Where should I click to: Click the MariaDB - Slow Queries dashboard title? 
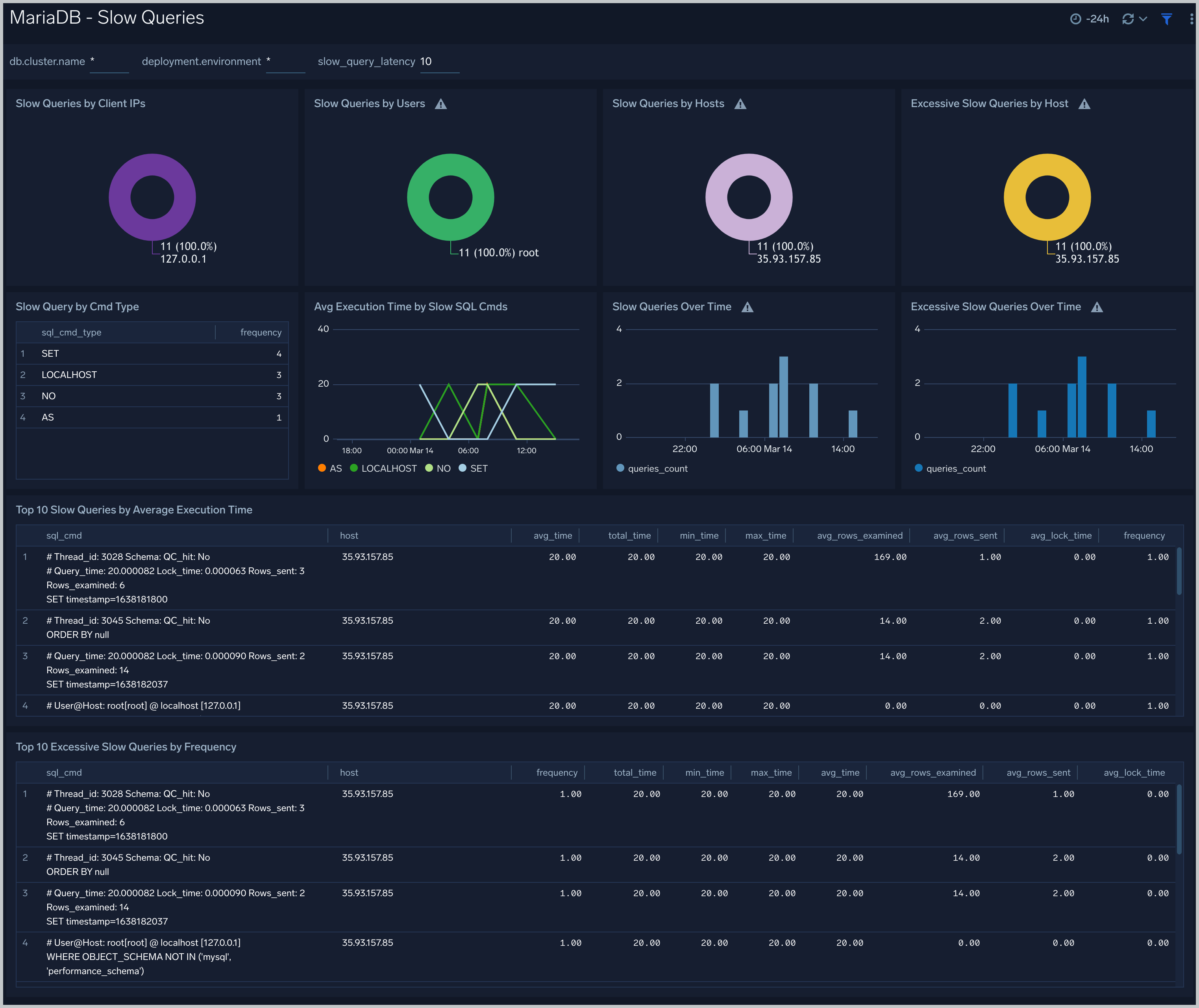click(107, 18)
